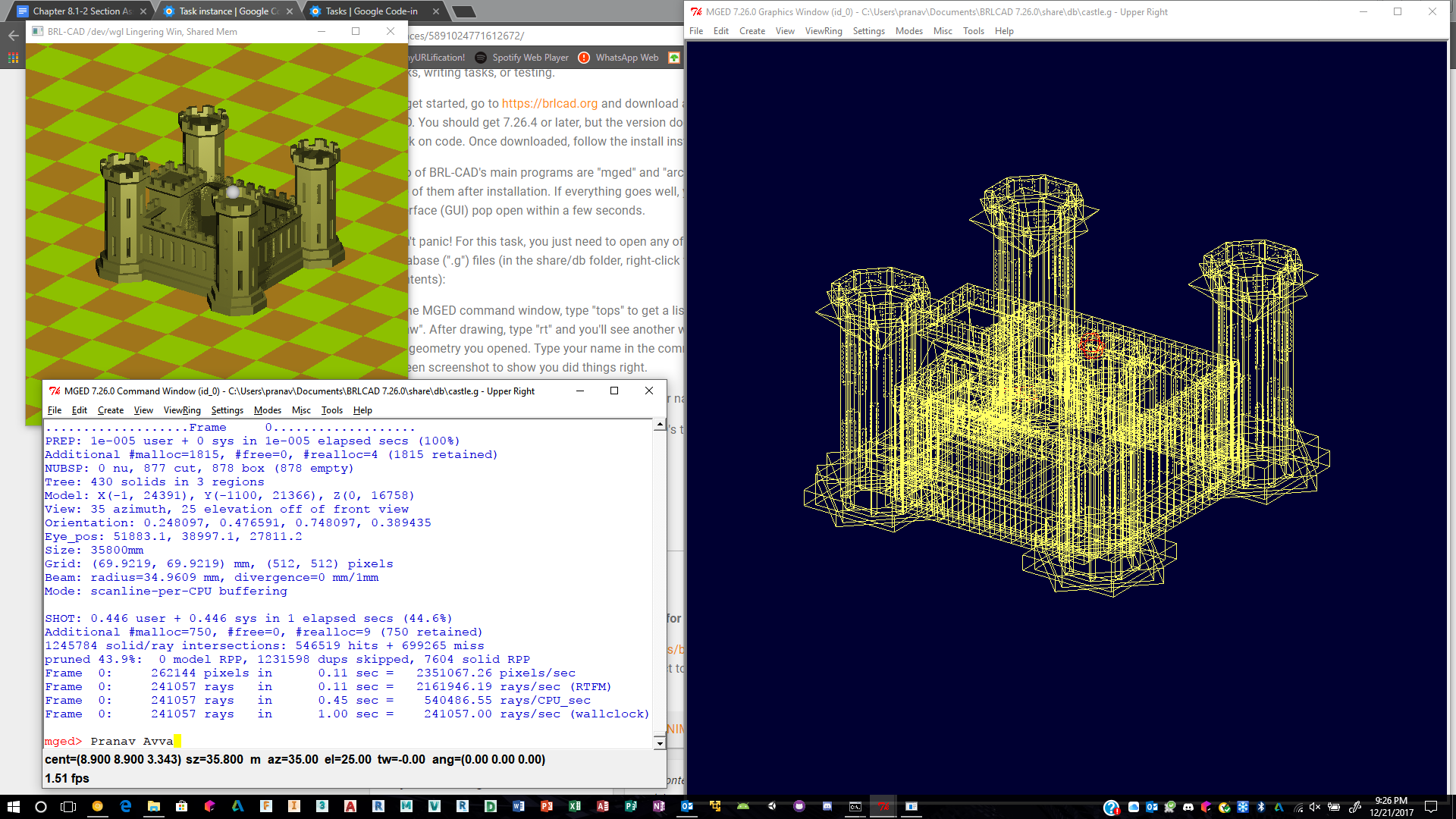Open Tools menu in MGED Command Window
This screenshot has width=1456, height=819.
tap(332, 410)
